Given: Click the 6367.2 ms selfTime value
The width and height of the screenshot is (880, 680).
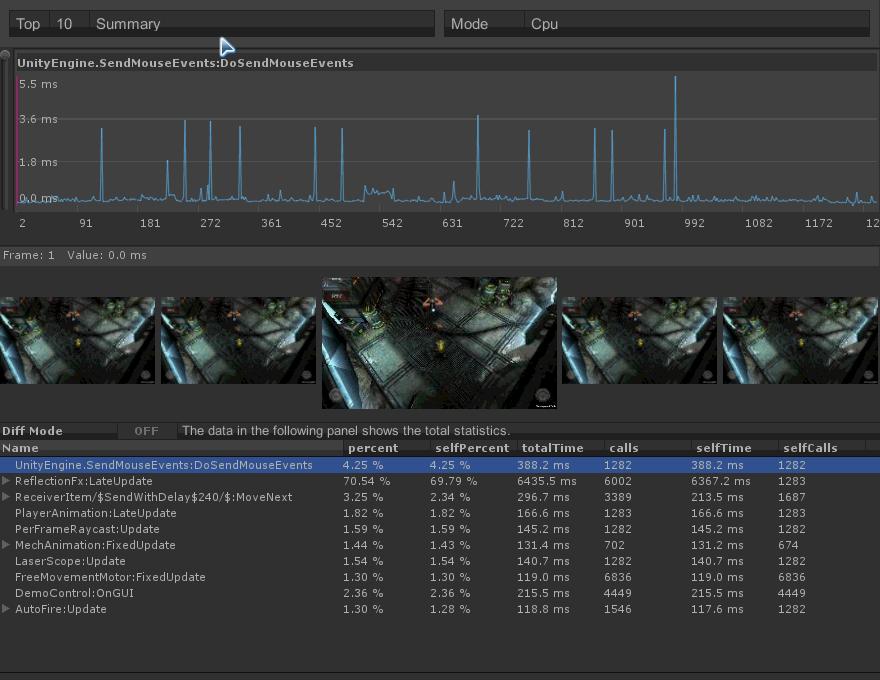Looking at the screenshot, I should pos(720,481).
